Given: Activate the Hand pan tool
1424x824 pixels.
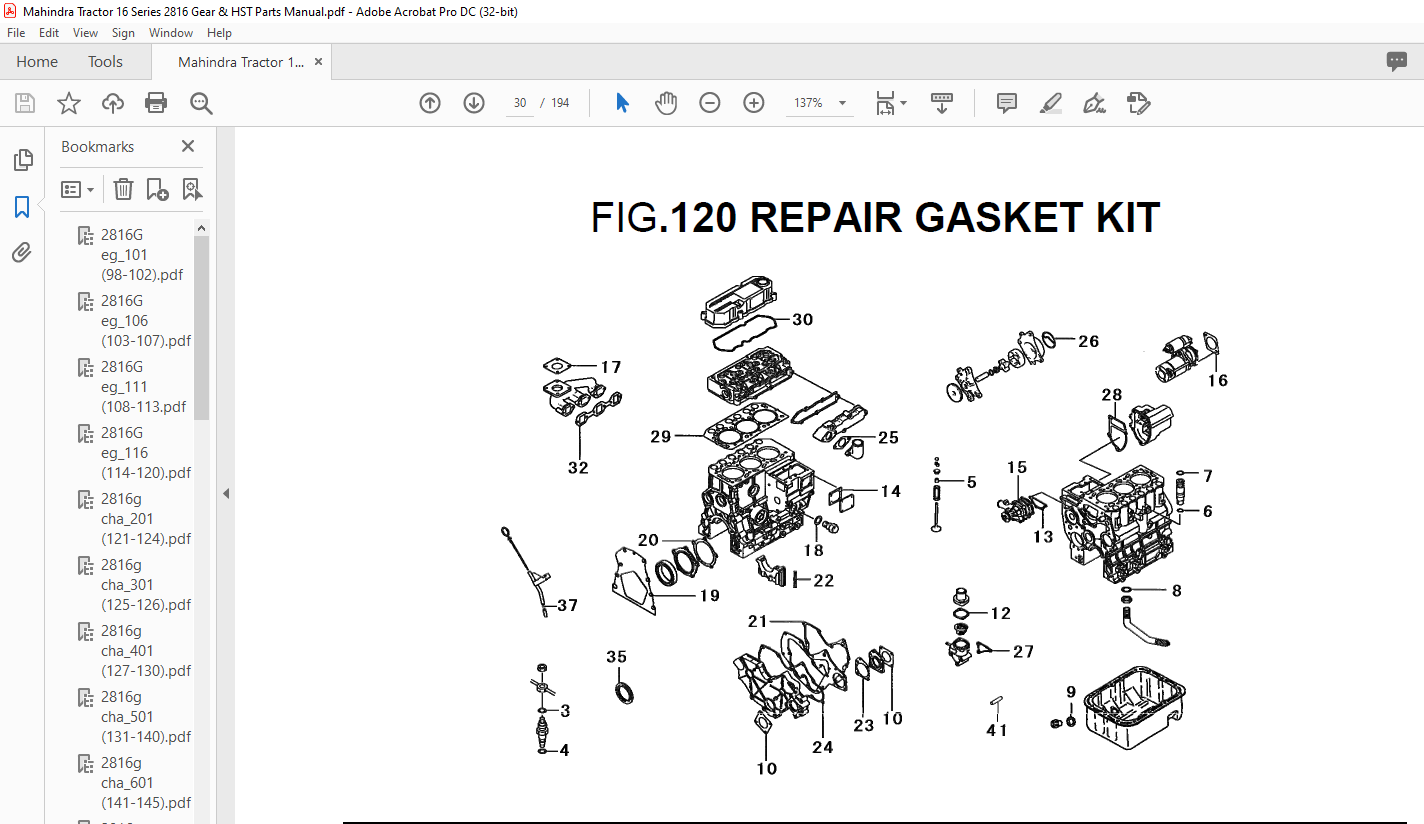Looking at the screenshot, I should click(666, 103).
